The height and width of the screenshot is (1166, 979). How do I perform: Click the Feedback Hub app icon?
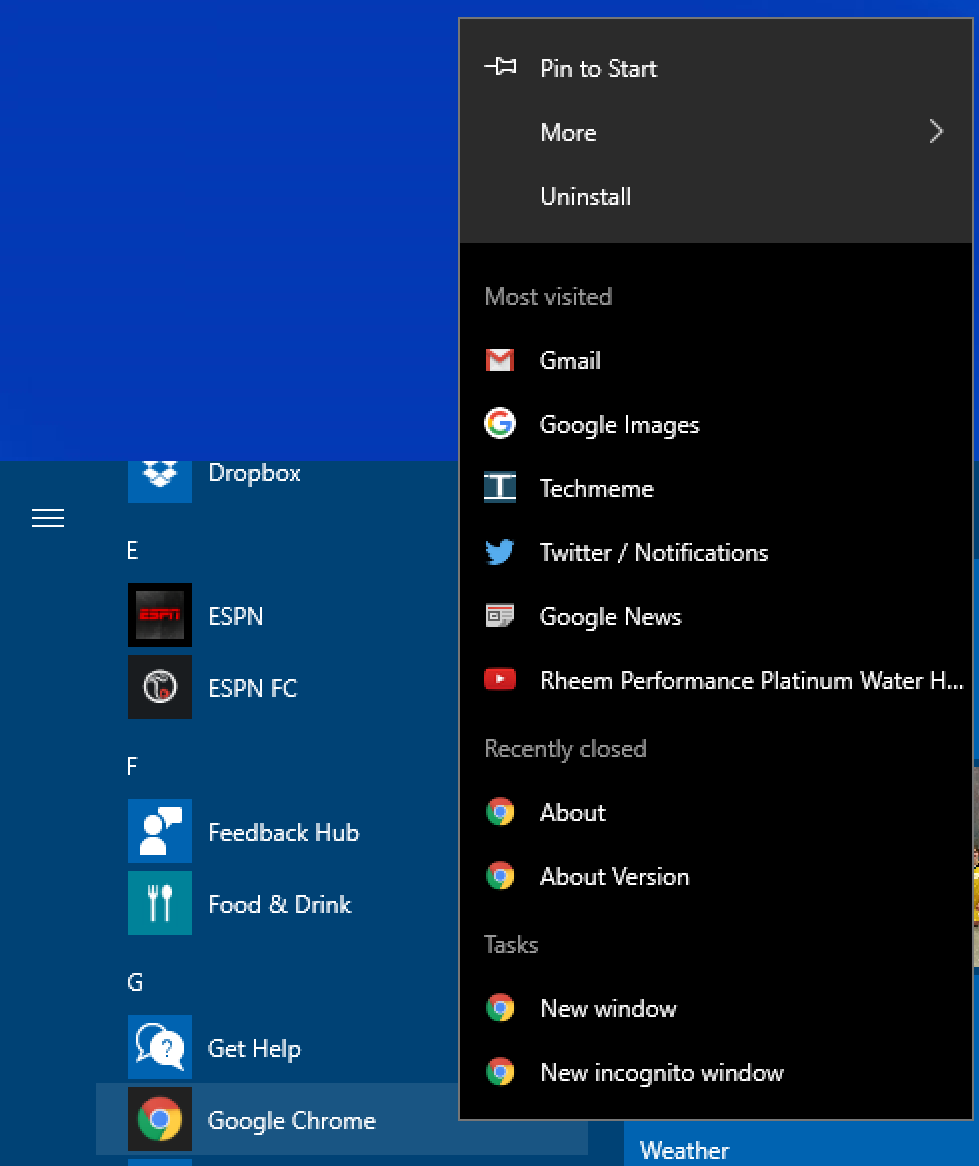coord(160,831)
